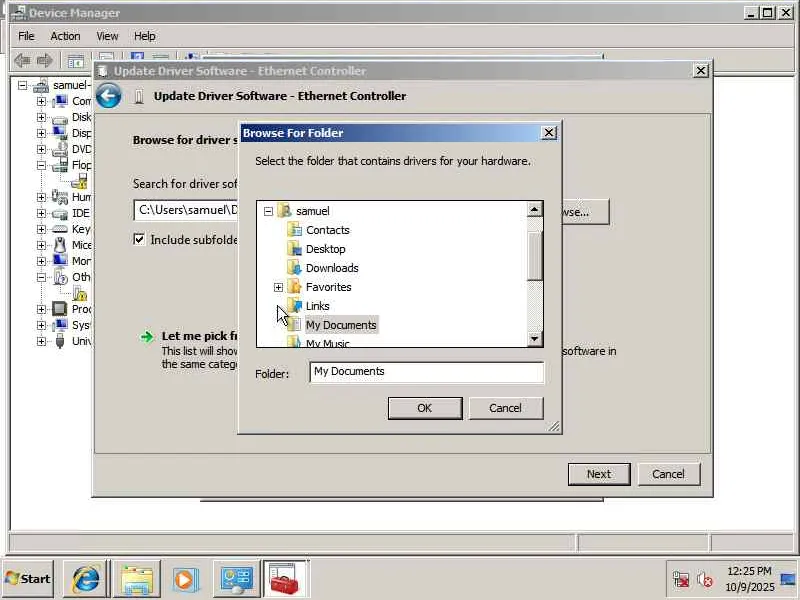Select the Downloads folder
The image size is (800, 600).
pyautogui.click(x=332, y=268)
